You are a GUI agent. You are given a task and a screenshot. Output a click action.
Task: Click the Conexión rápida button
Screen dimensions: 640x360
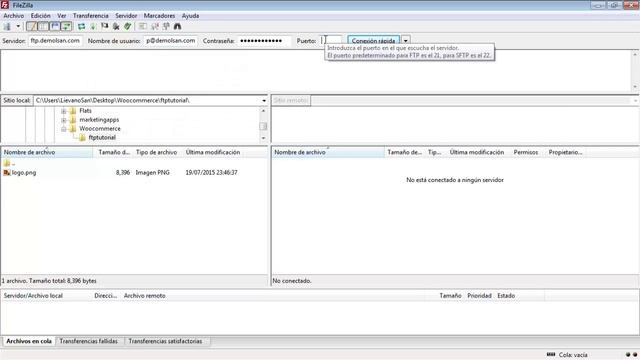373,41
